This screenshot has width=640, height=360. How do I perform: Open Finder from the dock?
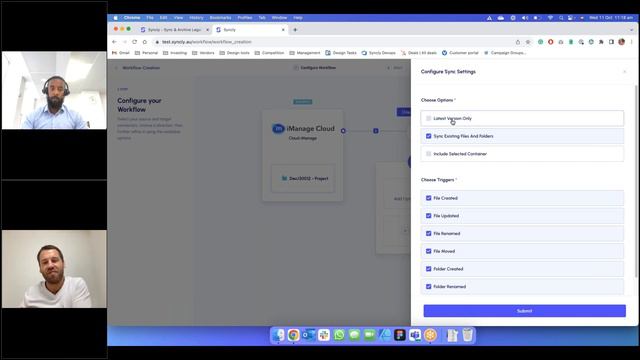279,335
